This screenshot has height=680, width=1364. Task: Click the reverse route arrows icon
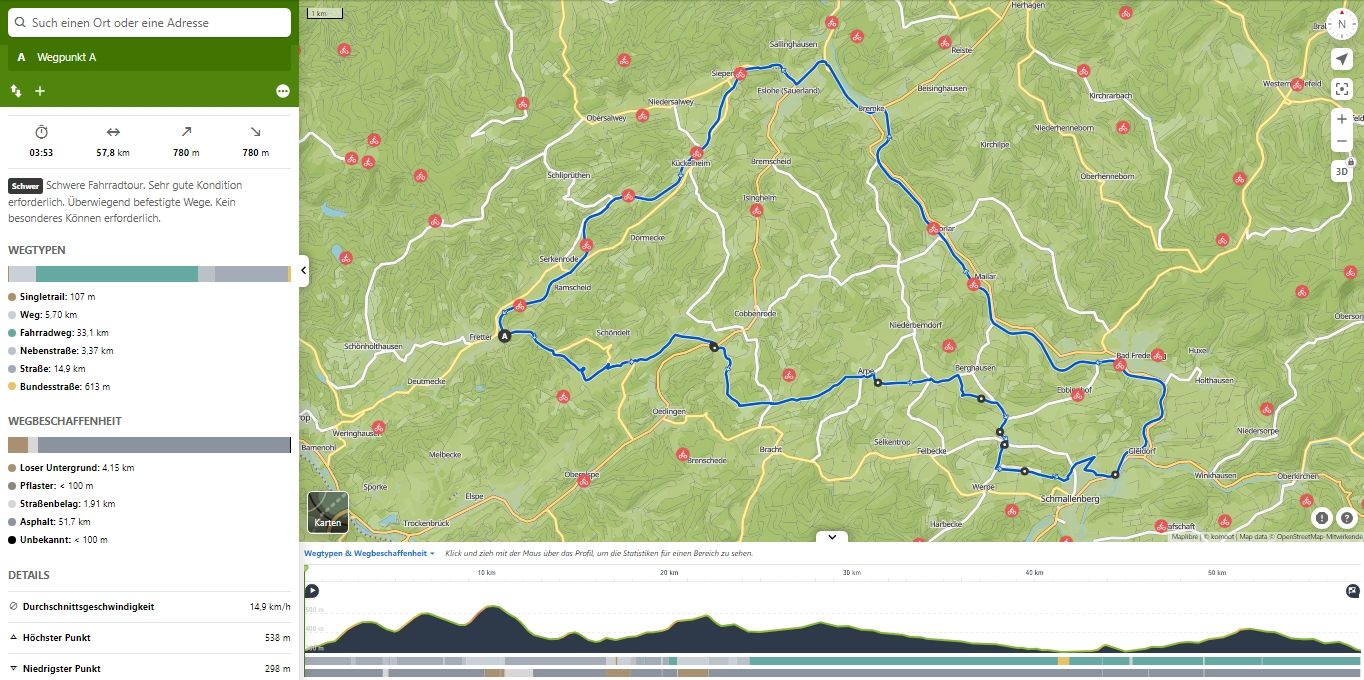(16, 91)
